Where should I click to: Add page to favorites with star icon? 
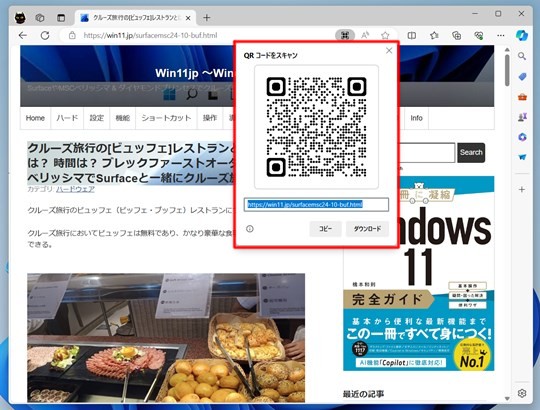click(385, 35)
